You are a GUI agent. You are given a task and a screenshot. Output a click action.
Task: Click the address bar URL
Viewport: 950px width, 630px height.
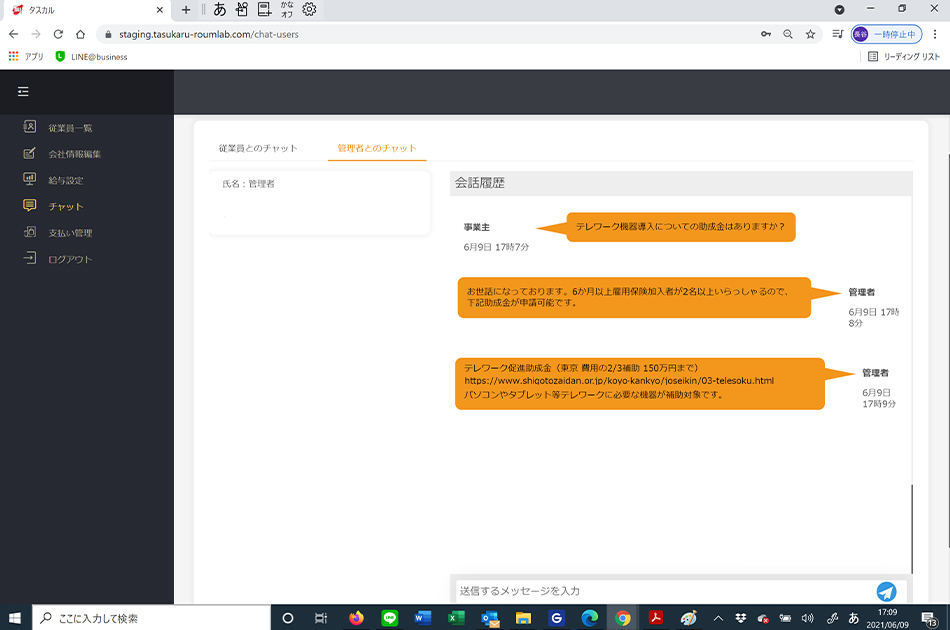209,35
